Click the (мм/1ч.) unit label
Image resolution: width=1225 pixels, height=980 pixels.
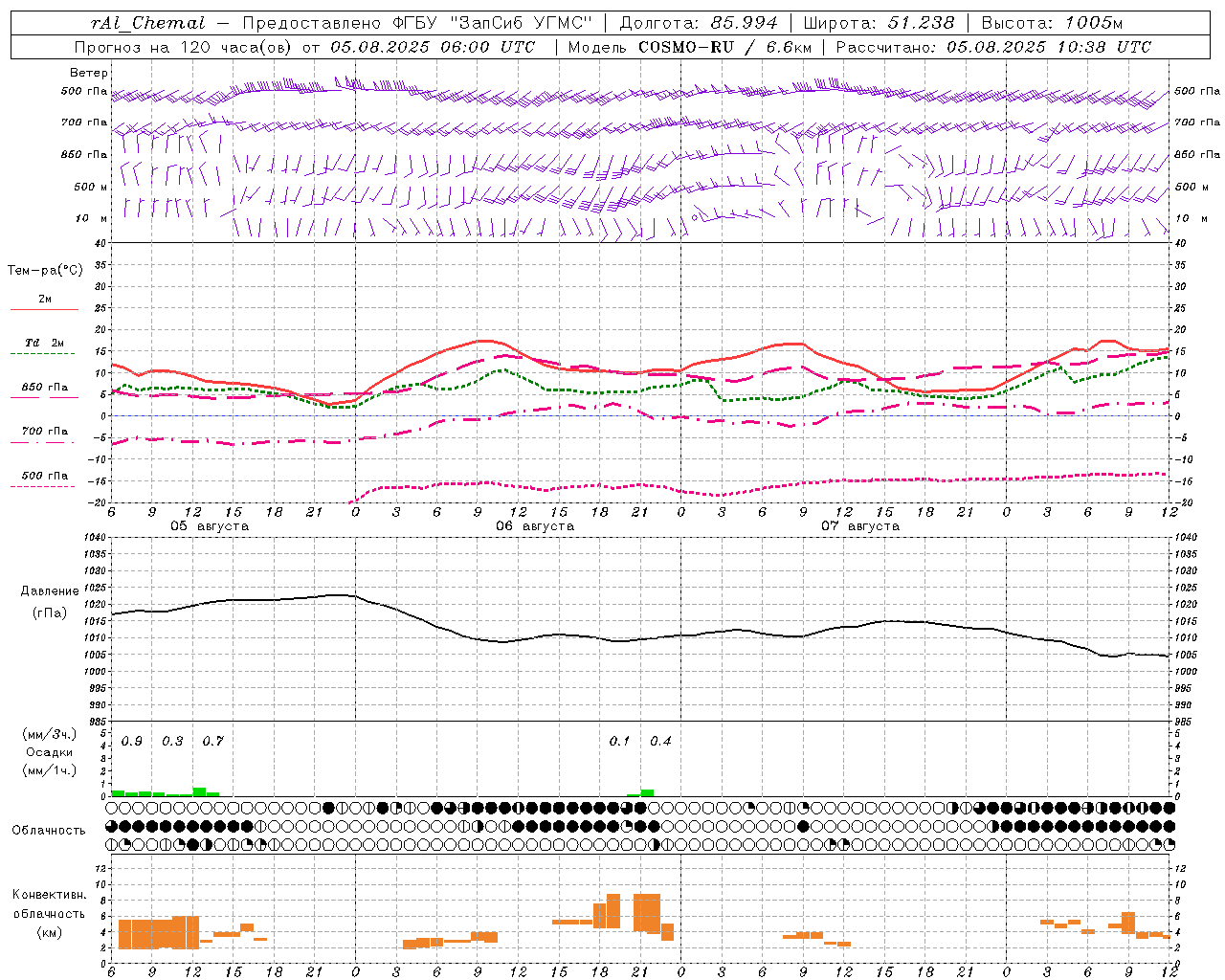pos(49,770)
